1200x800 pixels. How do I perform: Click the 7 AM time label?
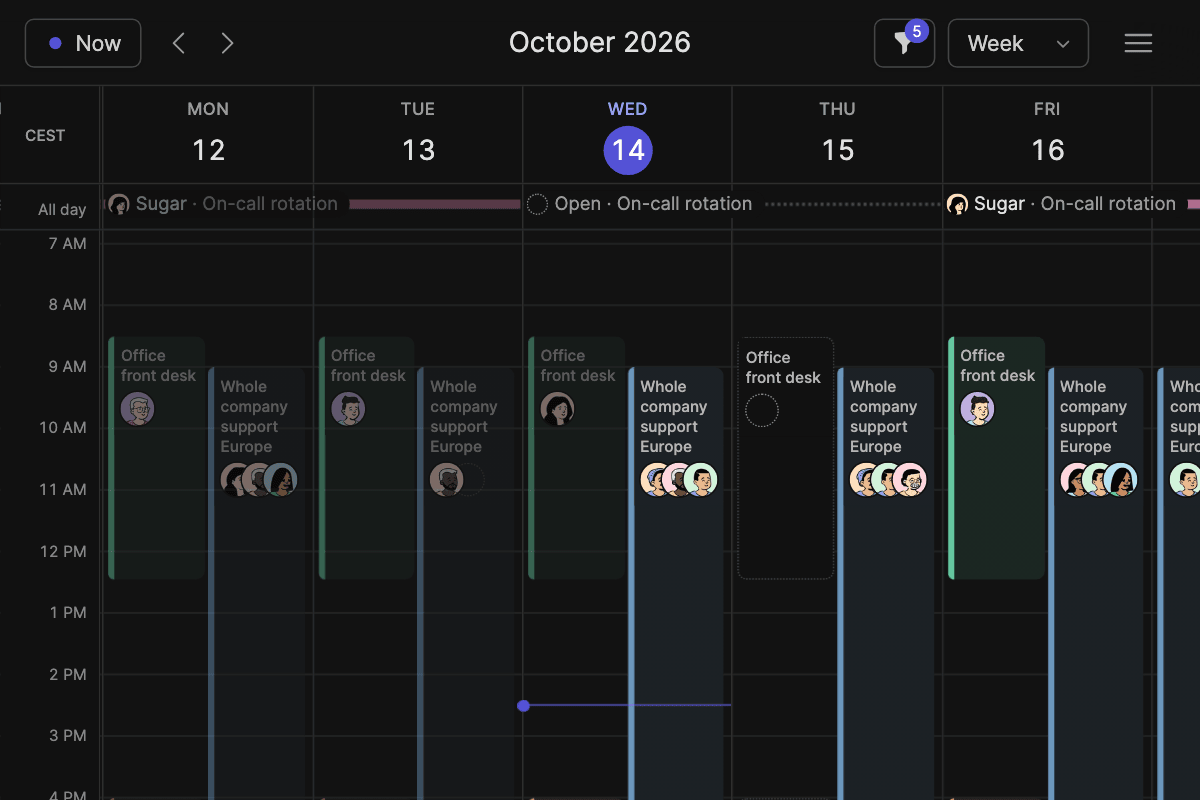pyautogui.click(x=68, y=244)
